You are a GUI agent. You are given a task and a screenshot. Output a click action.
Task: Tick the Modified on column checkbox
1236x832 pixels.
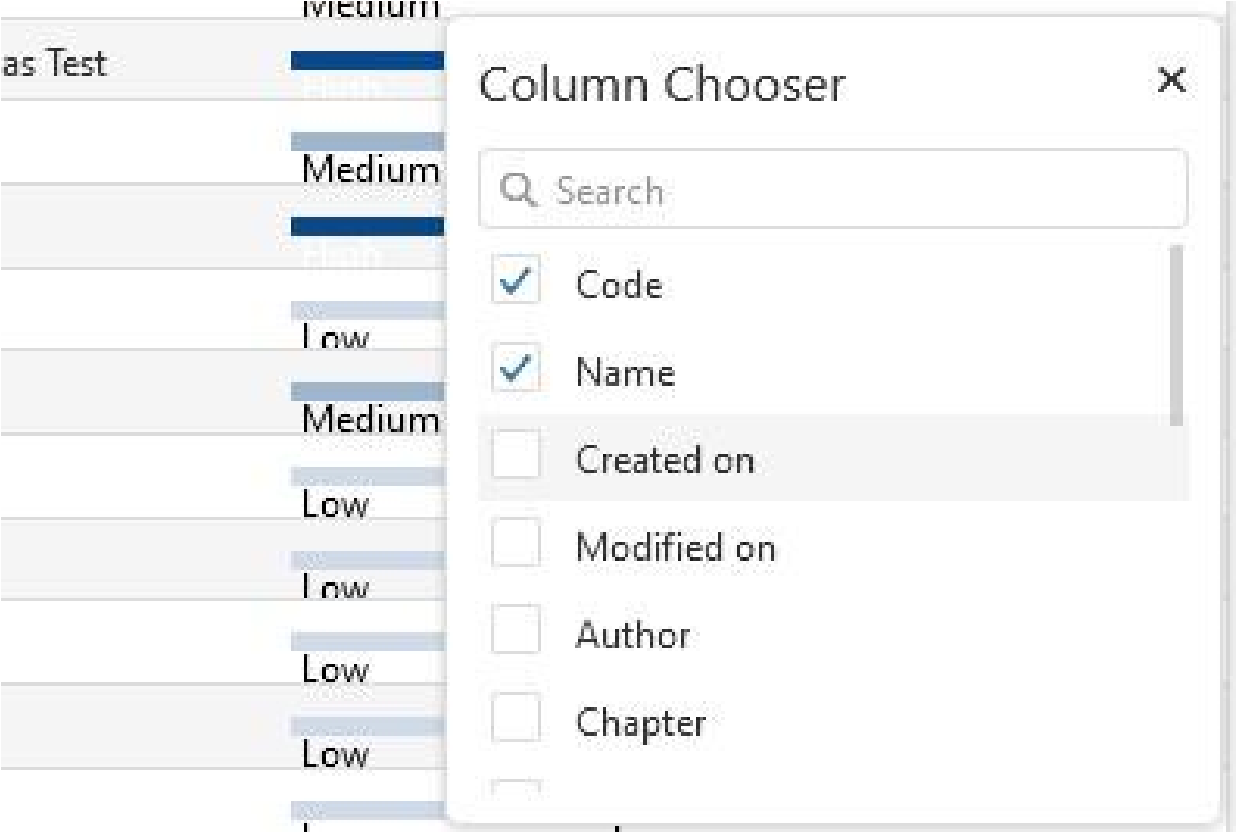pos(517,547)
